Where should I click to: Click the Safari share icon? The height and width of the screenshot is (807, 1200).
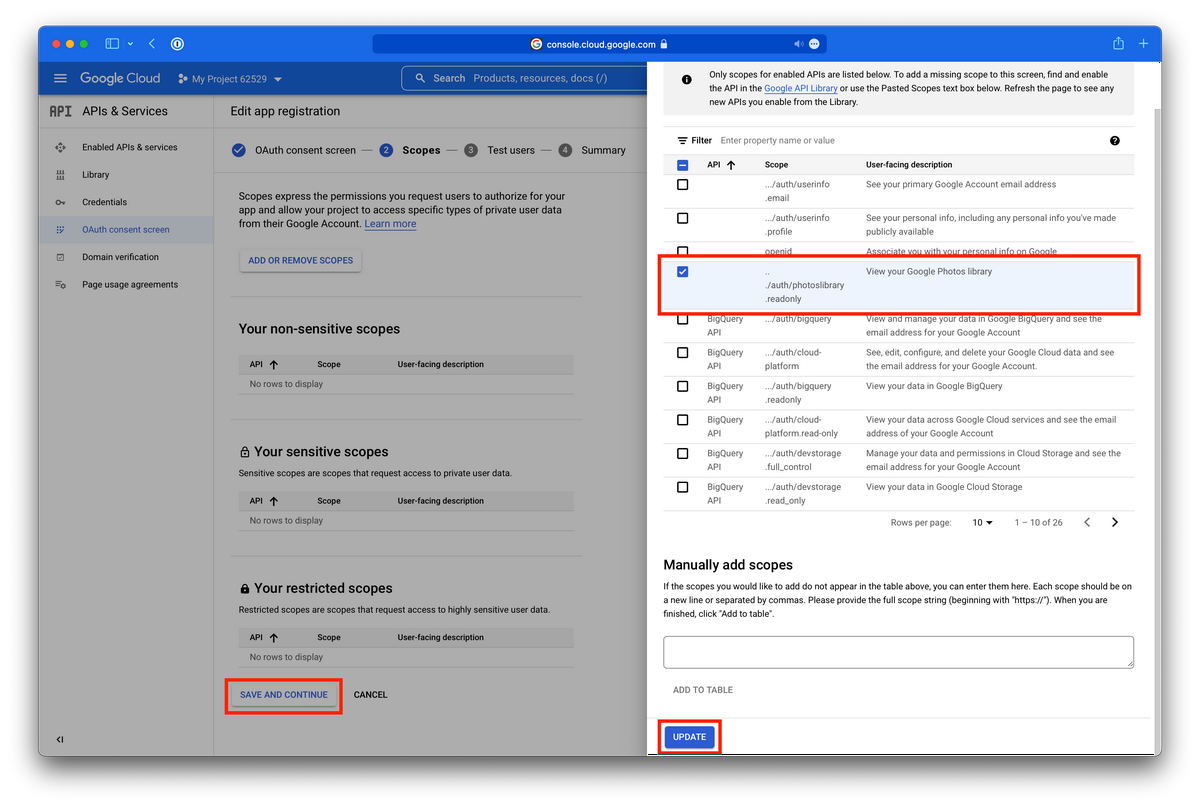point(1118,44)
